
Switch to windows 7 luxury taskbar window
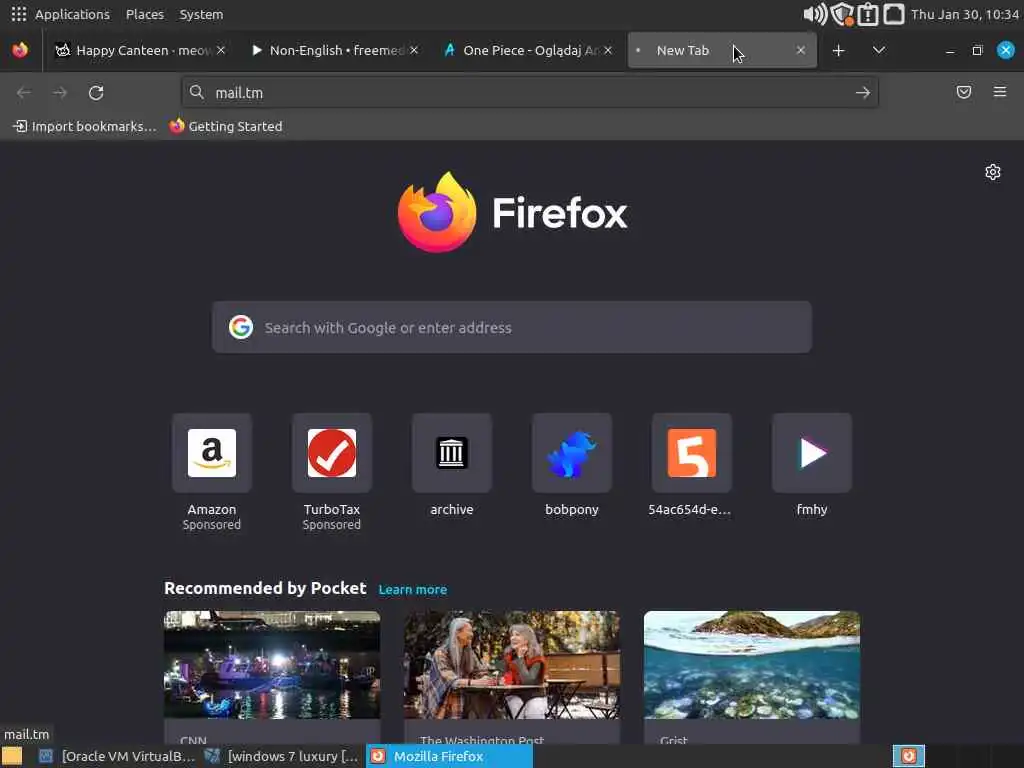[x=282, y=756]
